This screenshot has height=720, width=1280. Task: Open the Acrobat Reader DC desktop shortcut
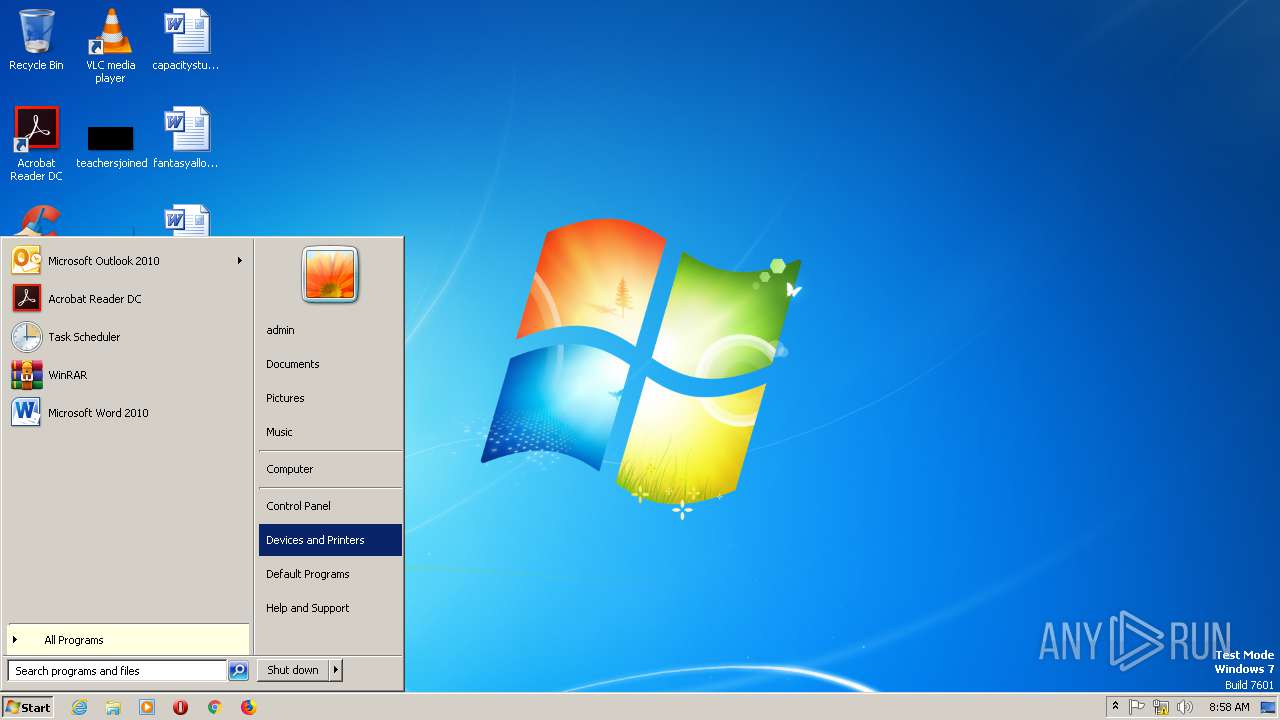click(36, 143)
